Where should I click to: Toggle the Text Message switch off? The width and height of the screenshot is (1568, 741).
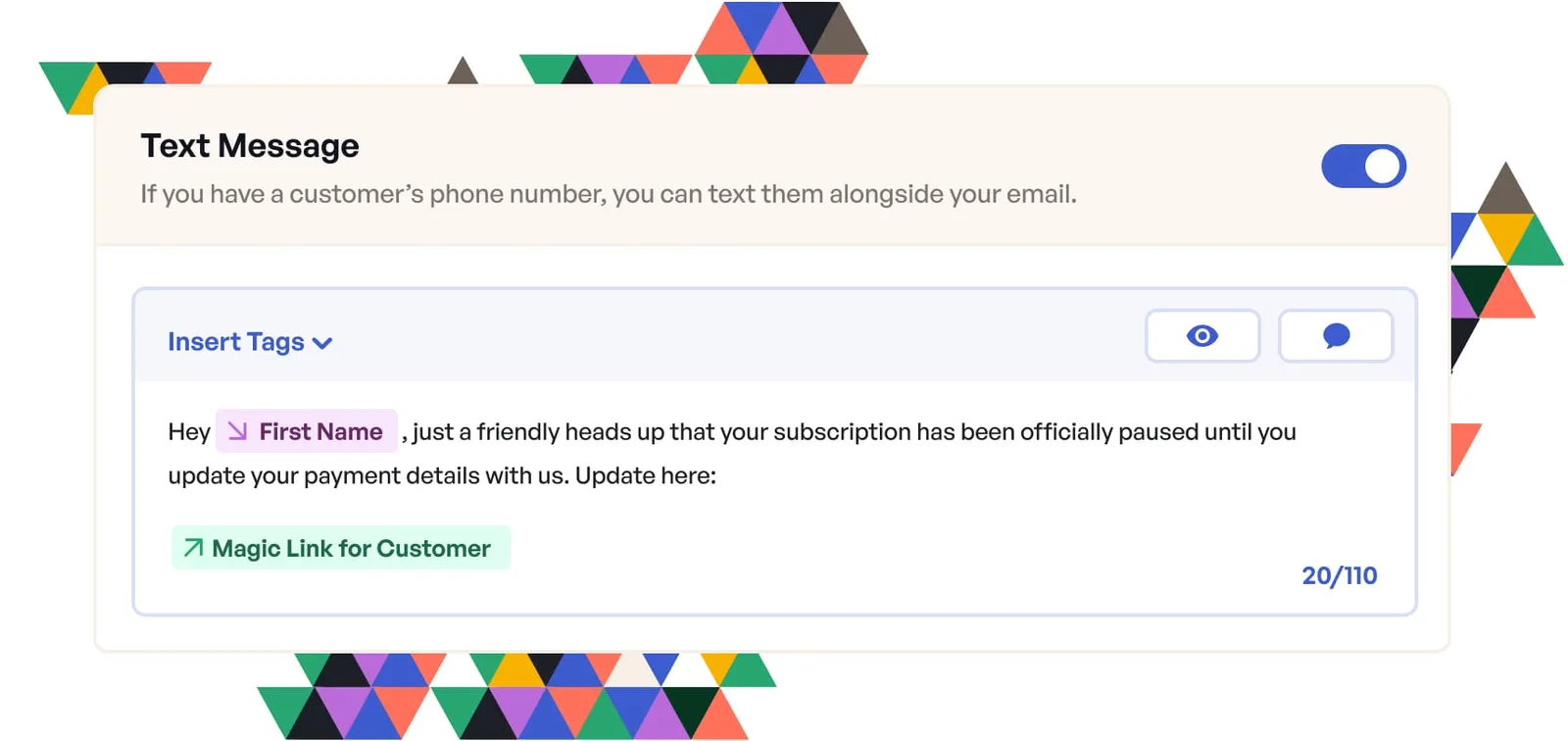[1363, 166]
